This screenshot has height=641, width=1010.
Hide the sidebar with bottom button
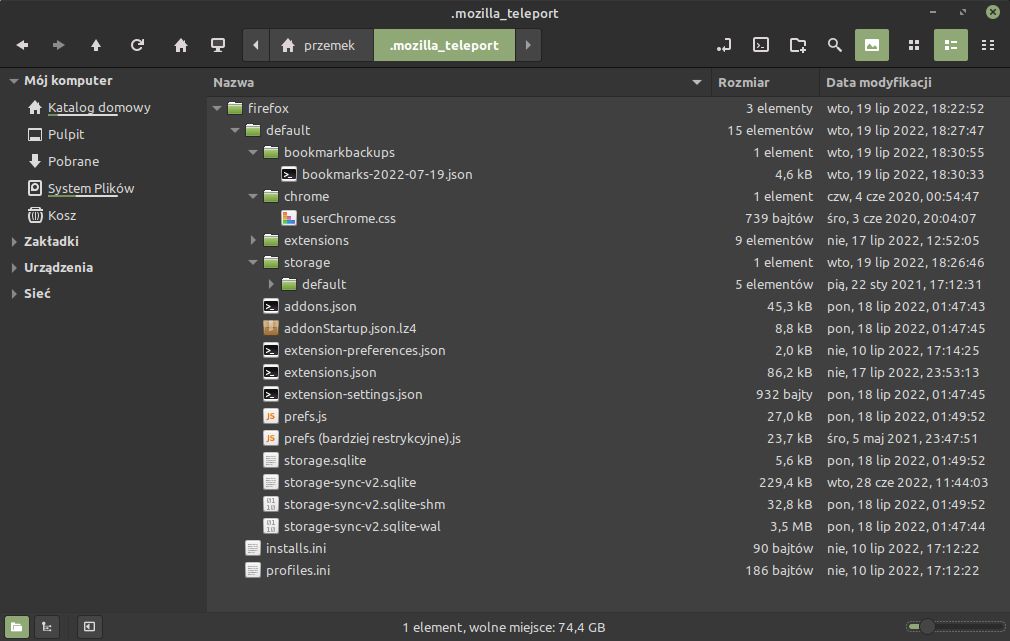pos(90,627)
